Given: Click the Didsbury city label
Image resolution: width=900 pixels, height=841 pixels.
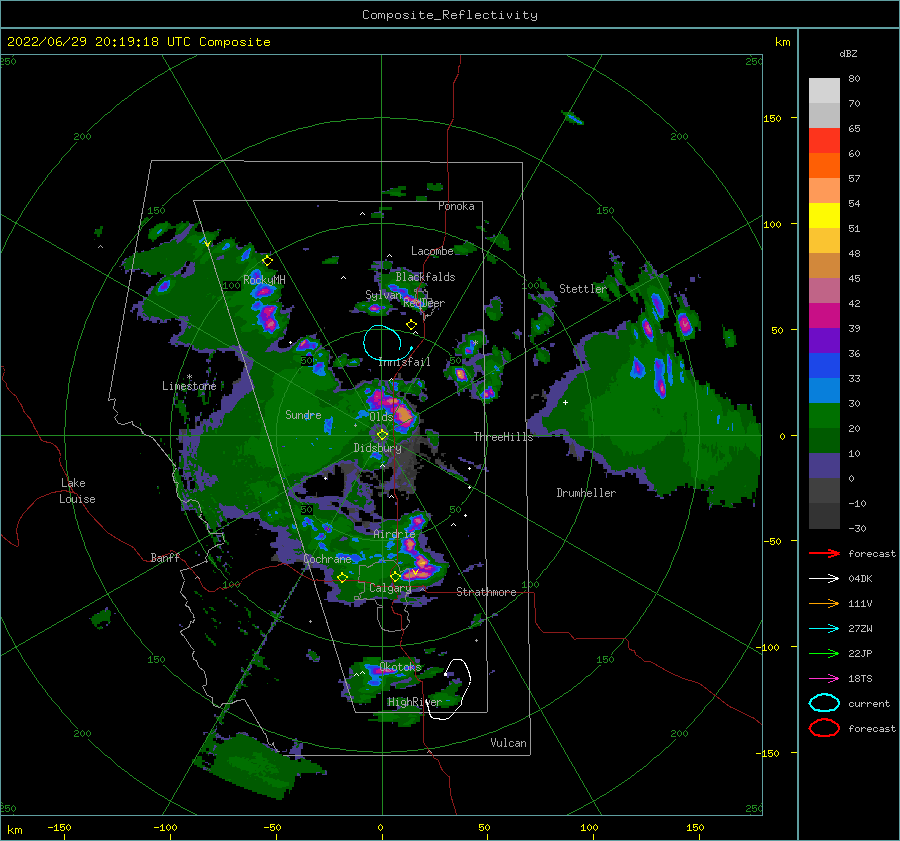Looking at the screenshot, I should coord(377,448).
